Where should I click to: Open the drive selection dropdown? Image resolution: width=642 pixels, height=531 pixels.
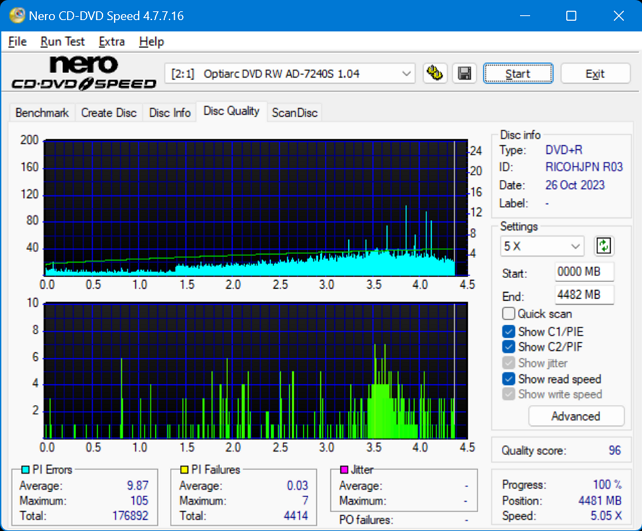tap(290, 74)
